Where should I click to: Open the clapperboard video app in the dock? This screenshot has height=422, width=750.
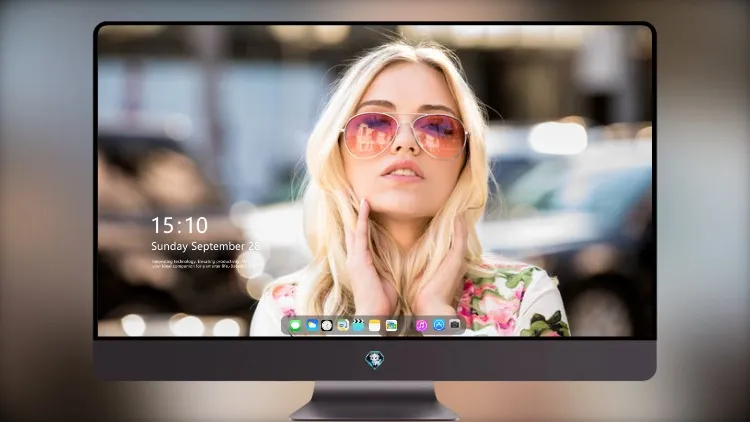click(358, 325)
